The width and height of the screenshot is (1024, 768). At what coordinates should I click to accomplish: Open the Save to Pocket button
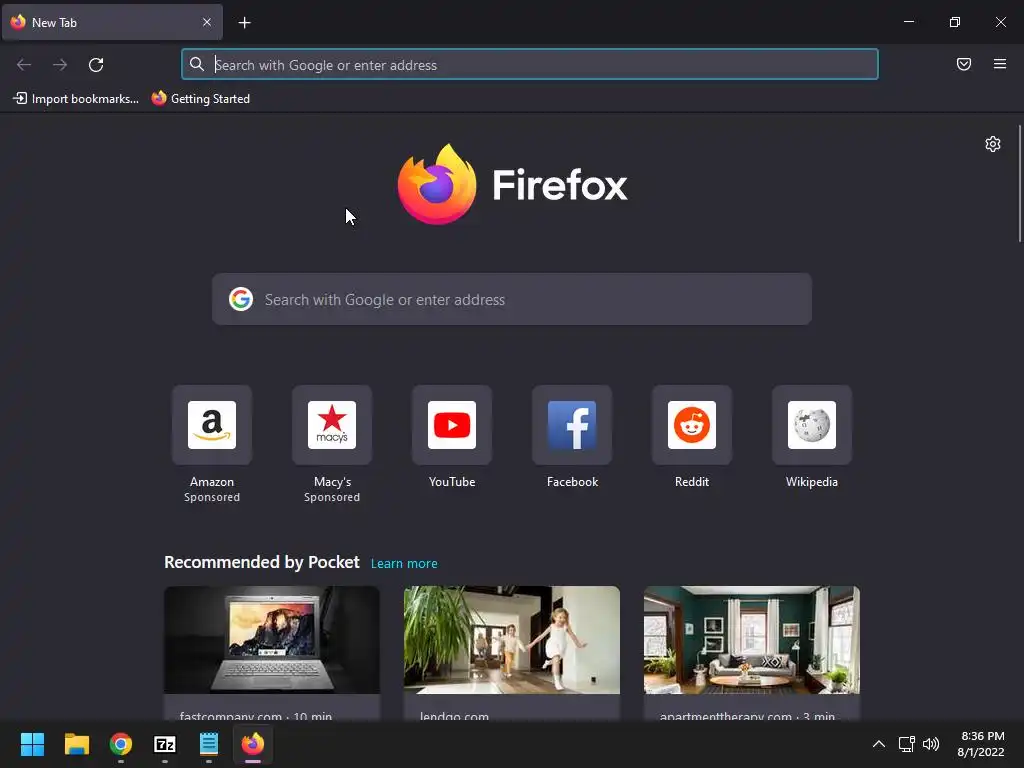(x=964, y=64)
